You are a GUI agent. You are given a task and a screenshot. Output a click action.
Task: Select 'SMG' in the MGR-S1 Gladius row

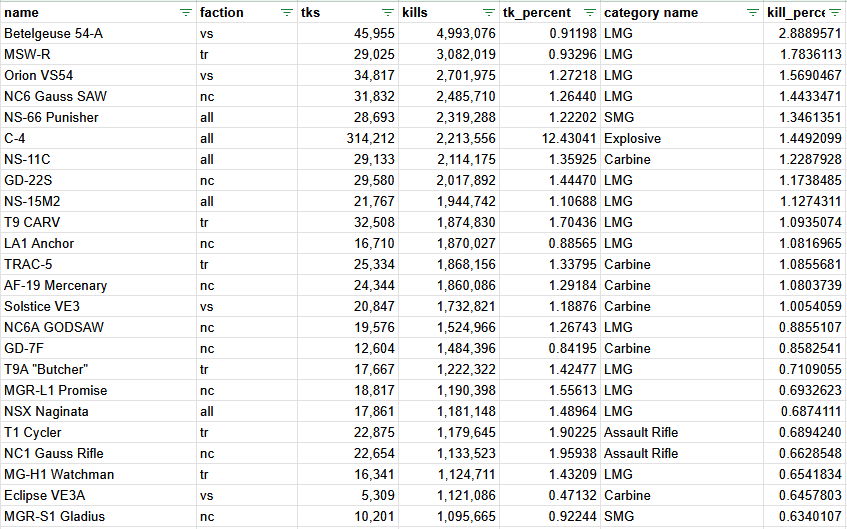click(682, 517)
